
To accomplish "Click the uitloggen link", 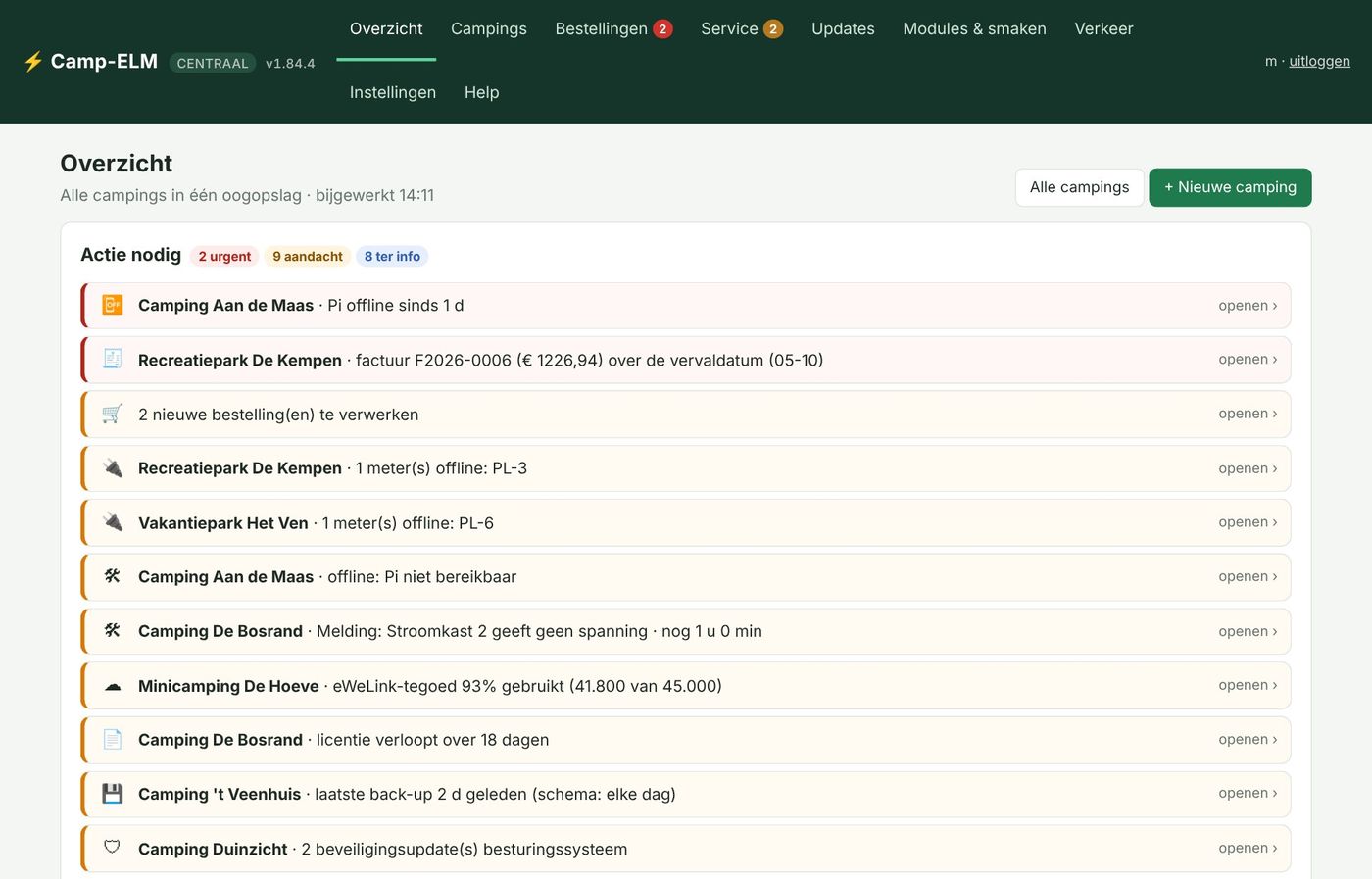I will click(1319, 61).
